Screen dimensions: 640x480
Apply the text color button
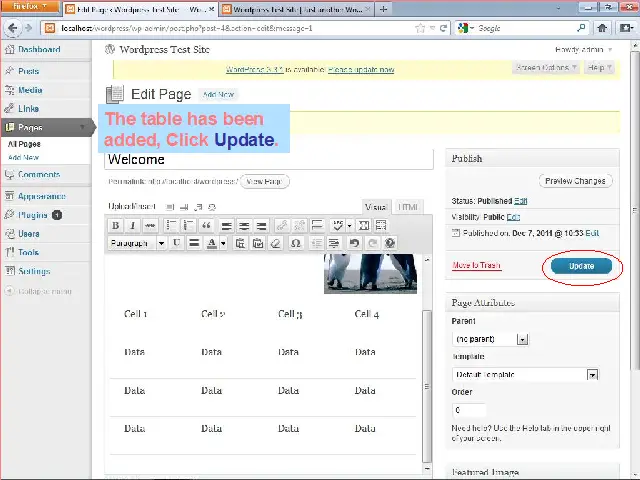[211, 243]
